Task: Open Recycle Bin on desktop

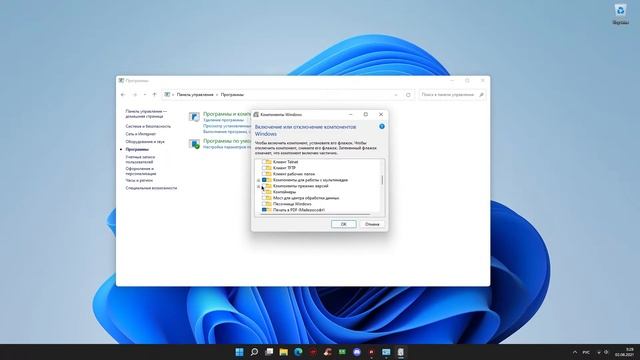Action: 620,14
